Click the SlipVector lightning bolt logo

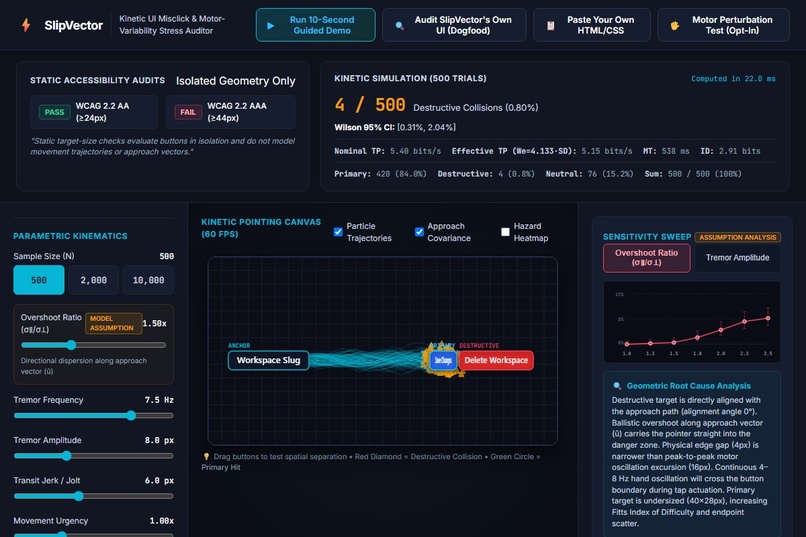[x=26, y=25]
